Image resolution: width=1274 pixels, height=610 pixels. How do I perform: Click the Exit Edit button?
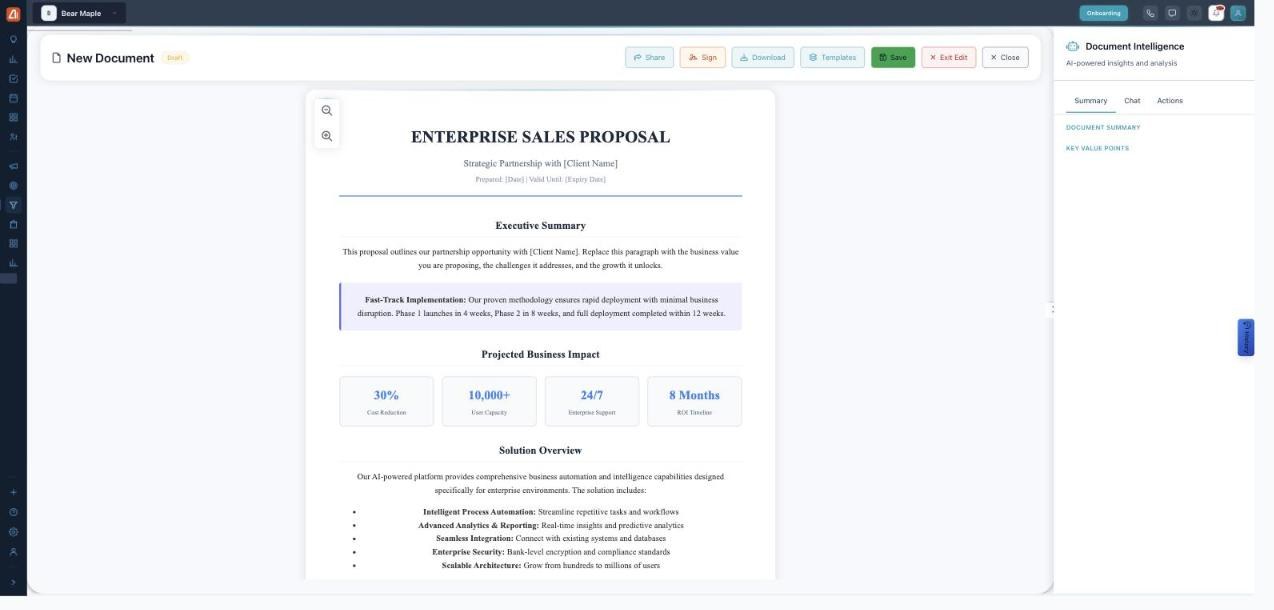[x=948, y=57]
